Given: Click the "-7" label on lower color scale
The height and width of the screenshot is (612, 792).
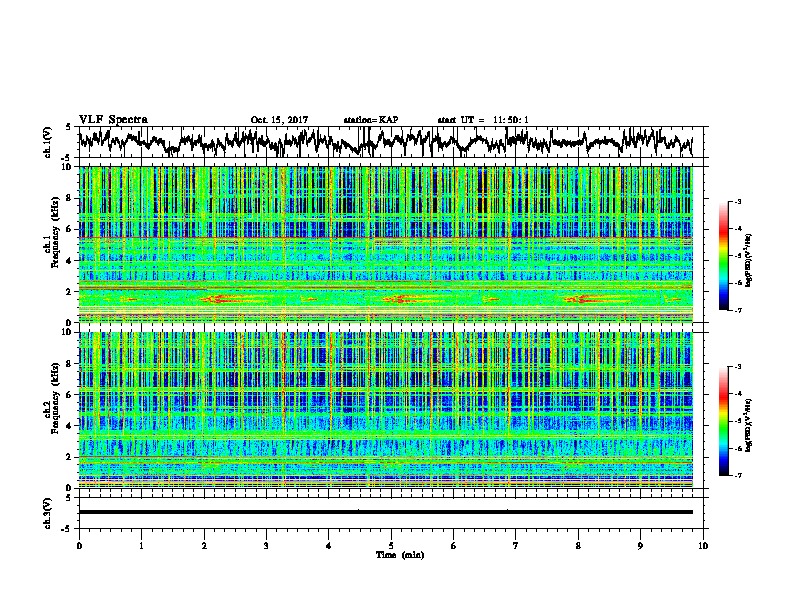Looking at the screenshot, I should click(738, 475).
